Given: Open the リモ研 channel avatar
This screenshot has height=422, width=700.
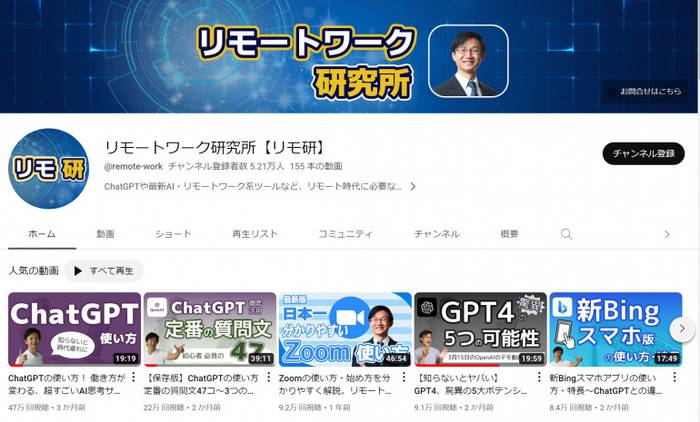Looking at the screenshot, I should pyautogui.click(x=49, y=168).
